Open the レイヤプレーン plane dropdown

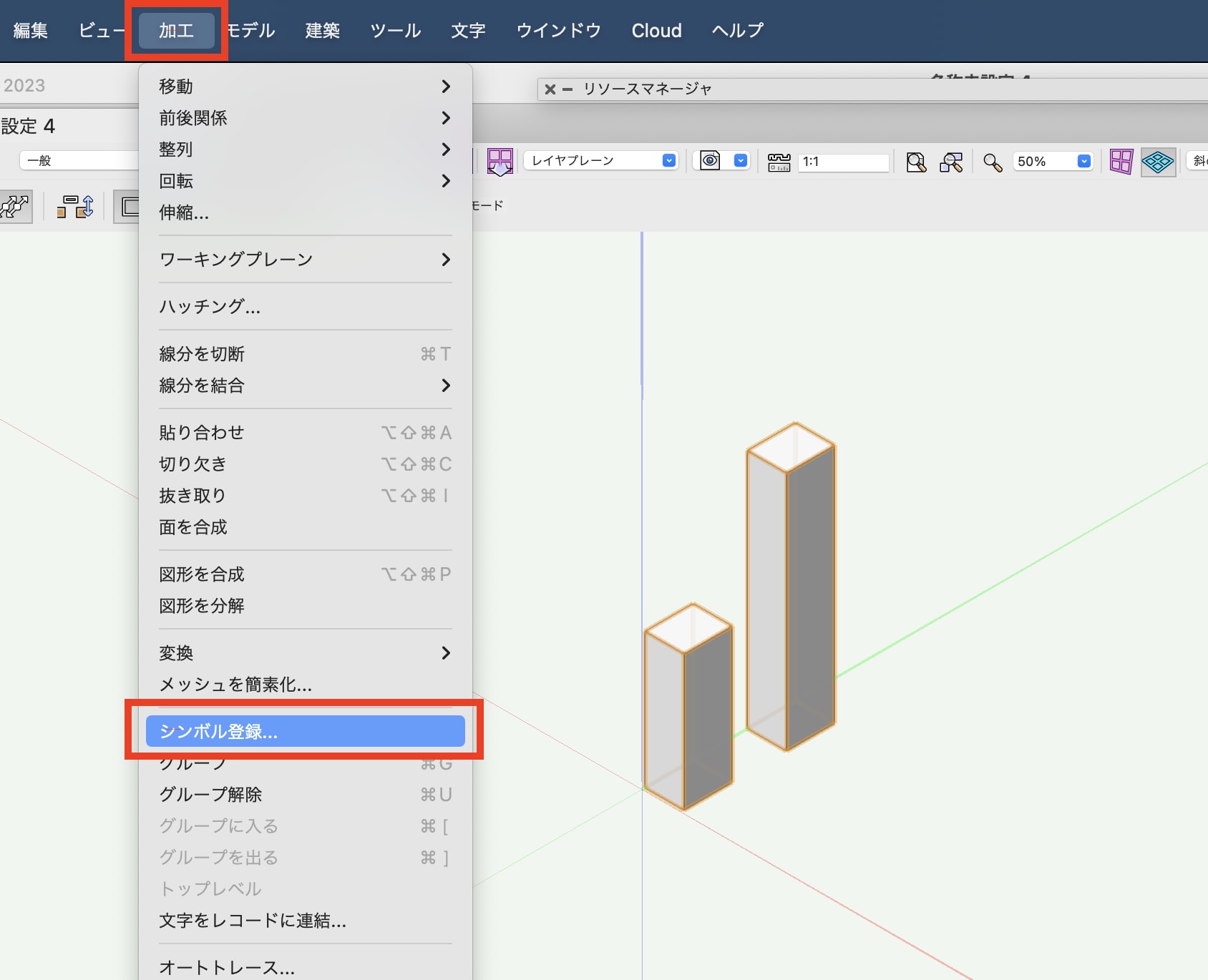coord(600,161)
